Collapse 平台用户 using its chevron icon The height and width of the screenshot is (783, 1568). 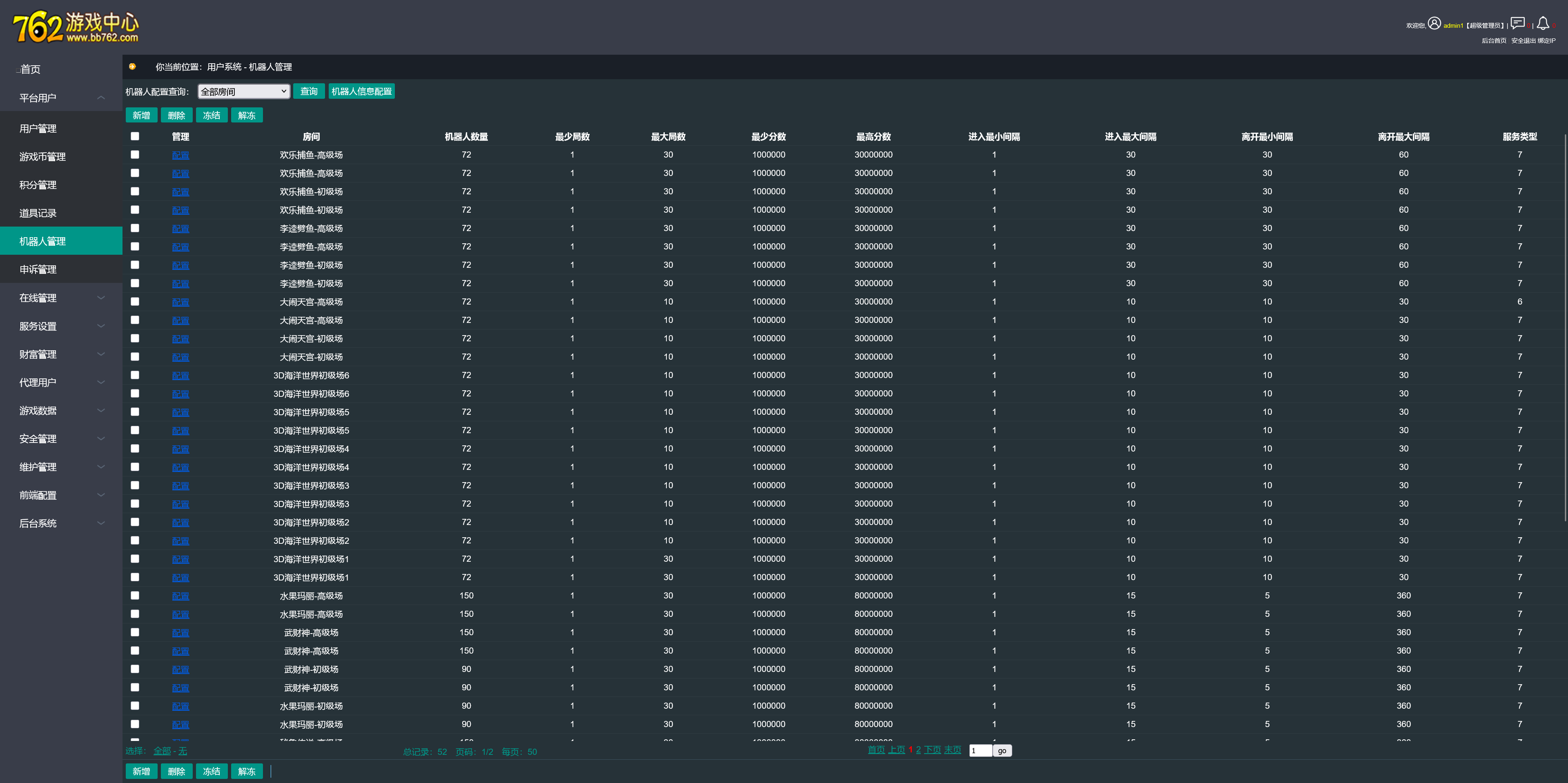click(101, 98)
